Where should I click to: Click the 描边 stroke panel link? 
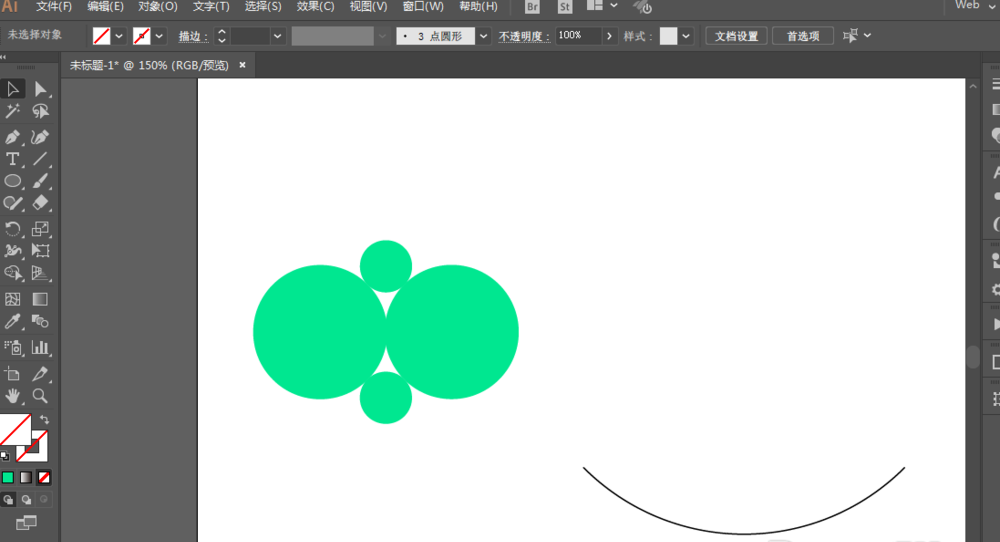(193, 37)
